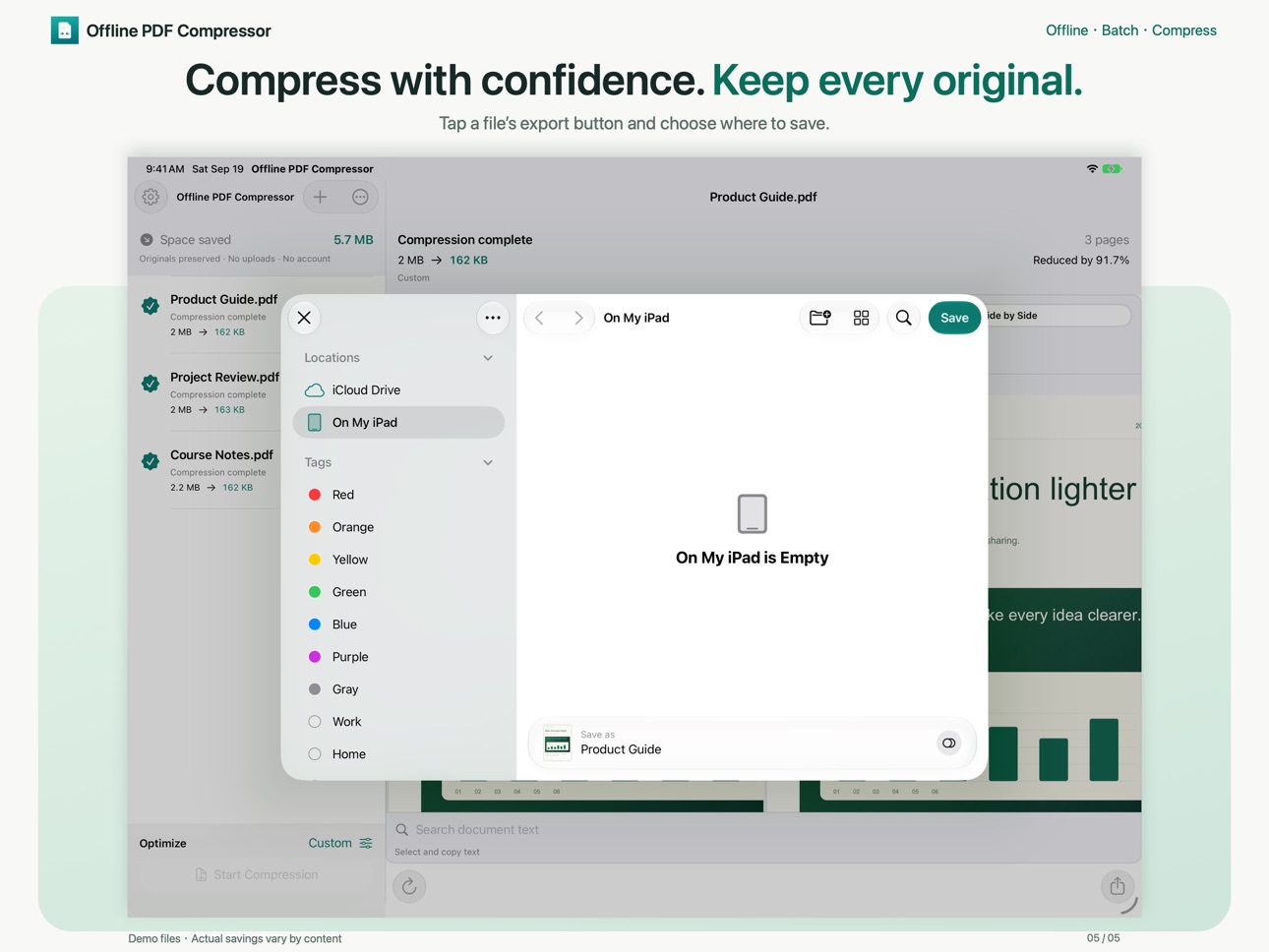Select Product Guide.pdf in the file list

click(x=209, y=315)
